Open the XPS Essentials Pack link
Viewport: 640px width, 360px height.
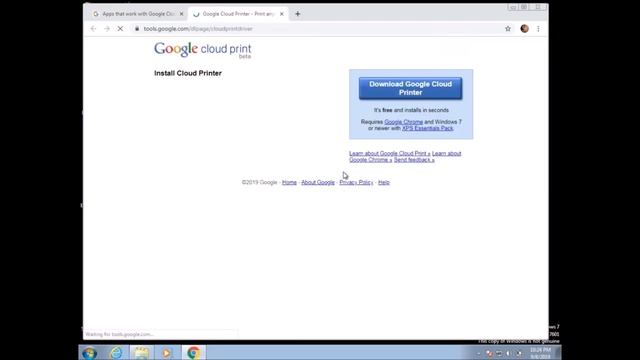click(427, 128)
